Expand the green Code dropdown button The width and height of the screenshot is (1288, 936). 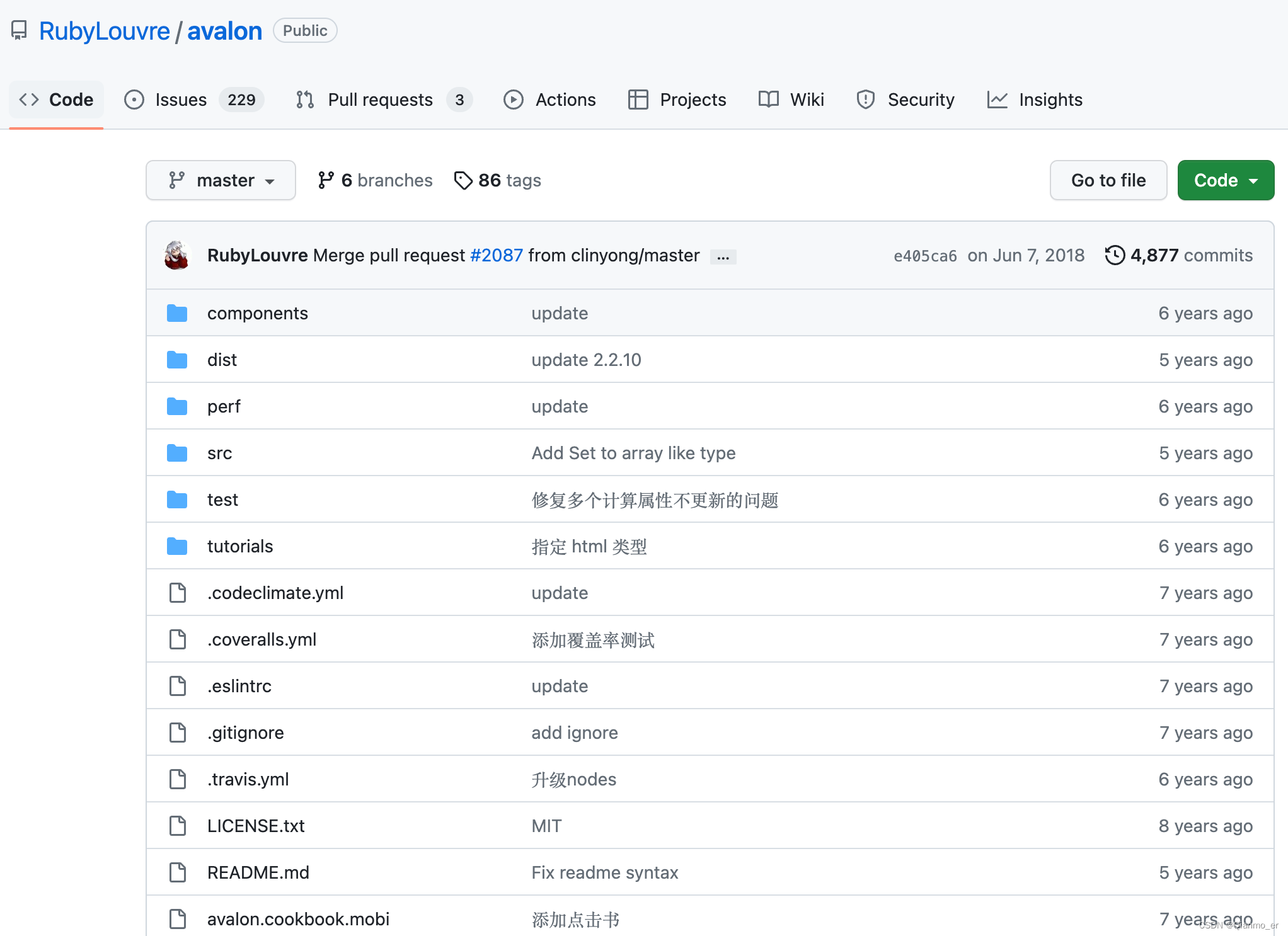click(x=1225, y=181)
